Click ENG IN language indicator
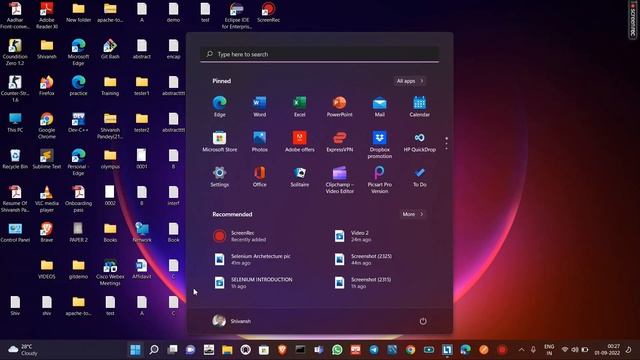640x360 pixels. (549, 350)
